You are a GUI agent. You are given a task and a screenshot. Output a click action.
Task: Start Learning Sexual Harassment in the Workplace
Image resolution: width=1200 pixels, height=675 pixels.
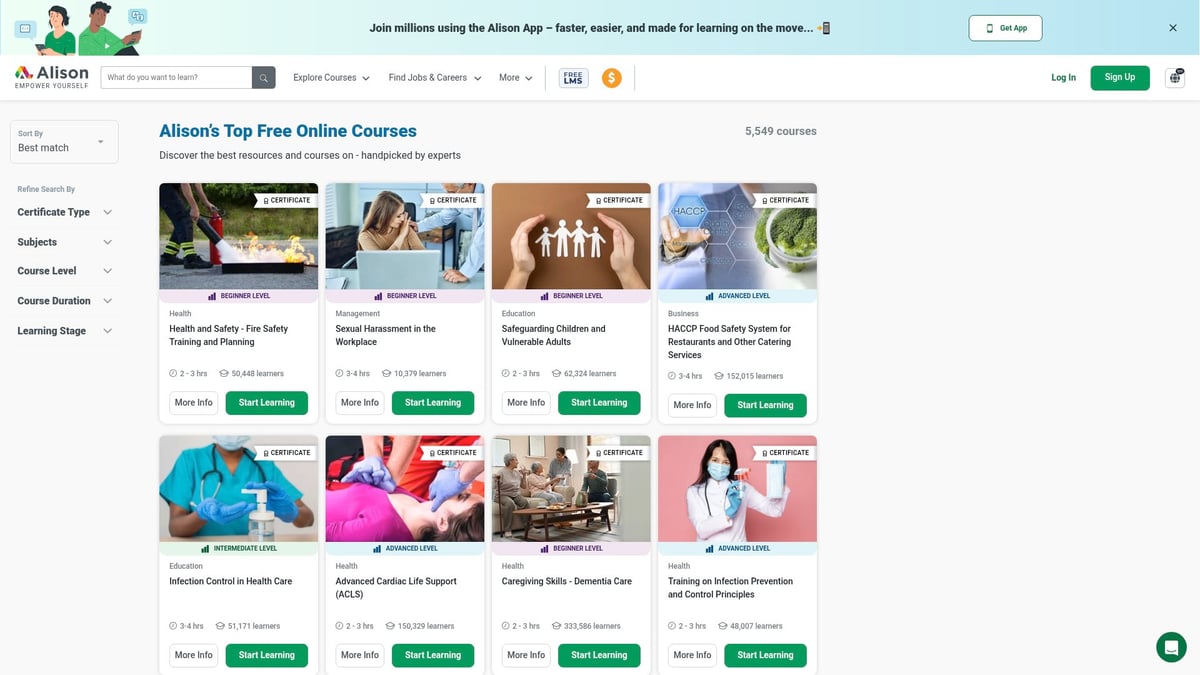pyautogui.click(x=433, y=403)
